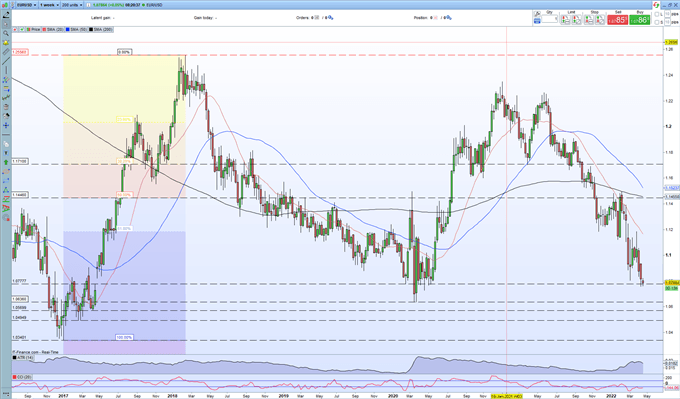Click the blue SMA (50) color swatch
The image size is (680, 399).
click(x=68, y=29)
